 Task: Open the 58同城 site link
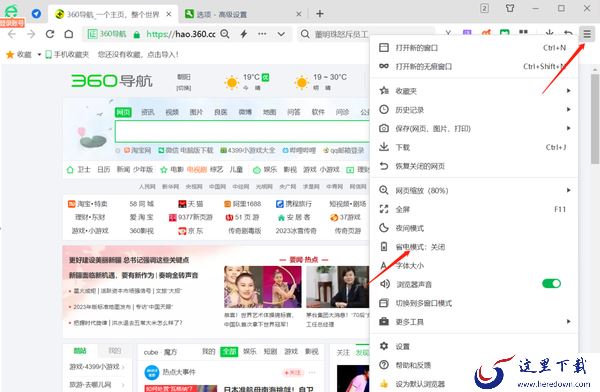pyautogui.click(x=142, y=204)
